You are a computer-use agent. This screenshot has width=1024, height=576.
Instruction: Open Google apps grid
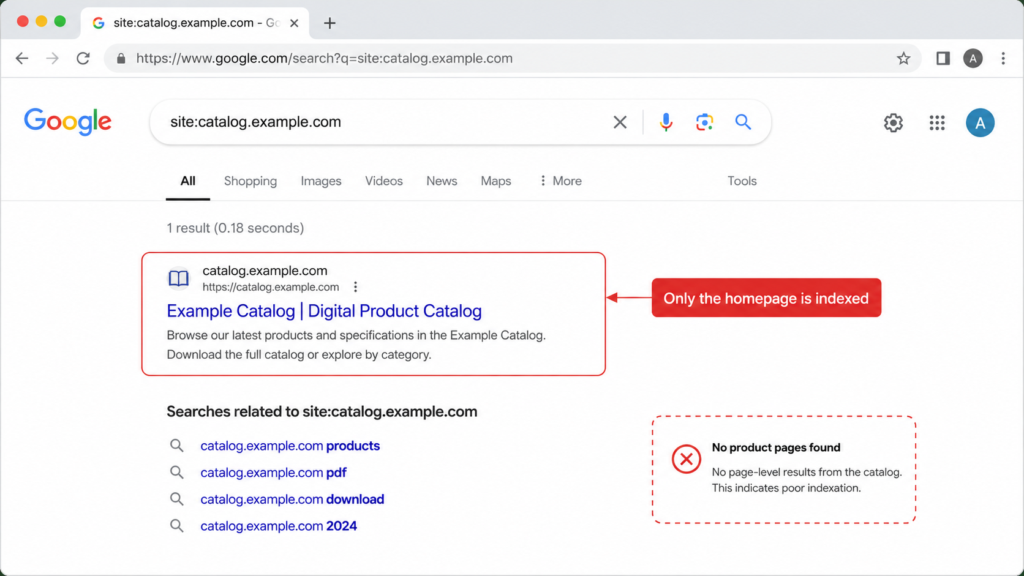click(937, 123)
